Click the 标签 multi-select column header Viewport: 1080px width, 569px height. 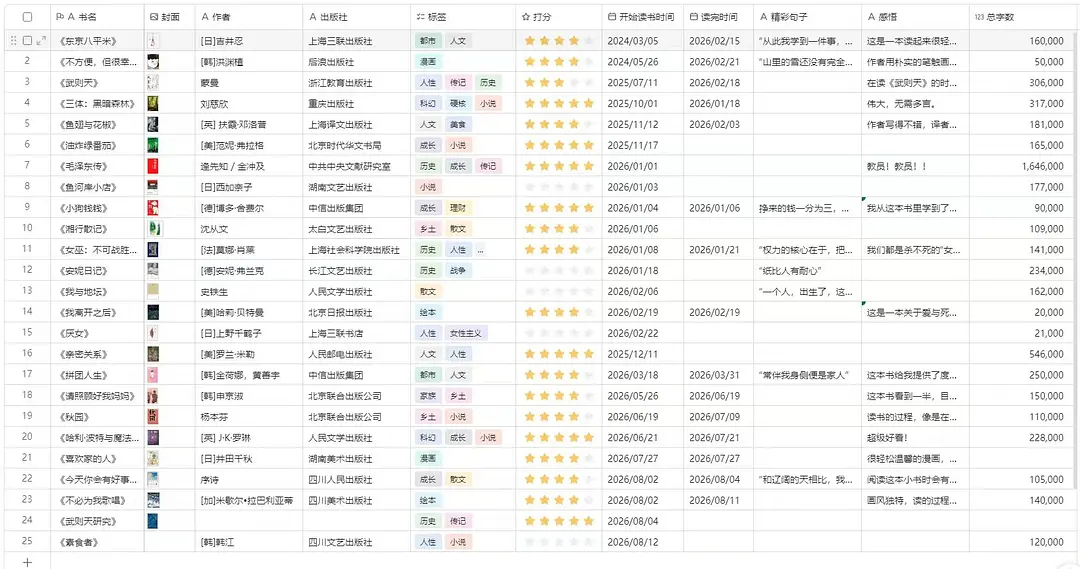pos(463,17)
